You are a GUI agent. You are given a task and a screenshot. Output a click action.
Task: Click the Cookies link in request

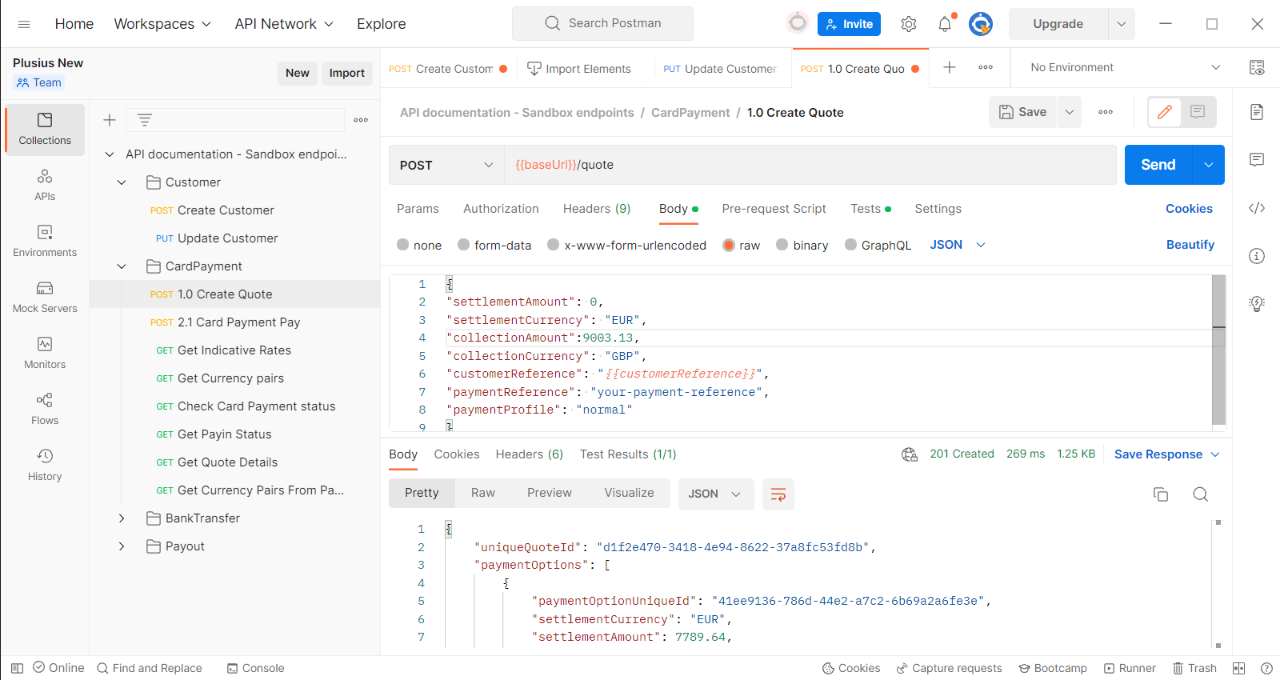[x=1189, y=209]
